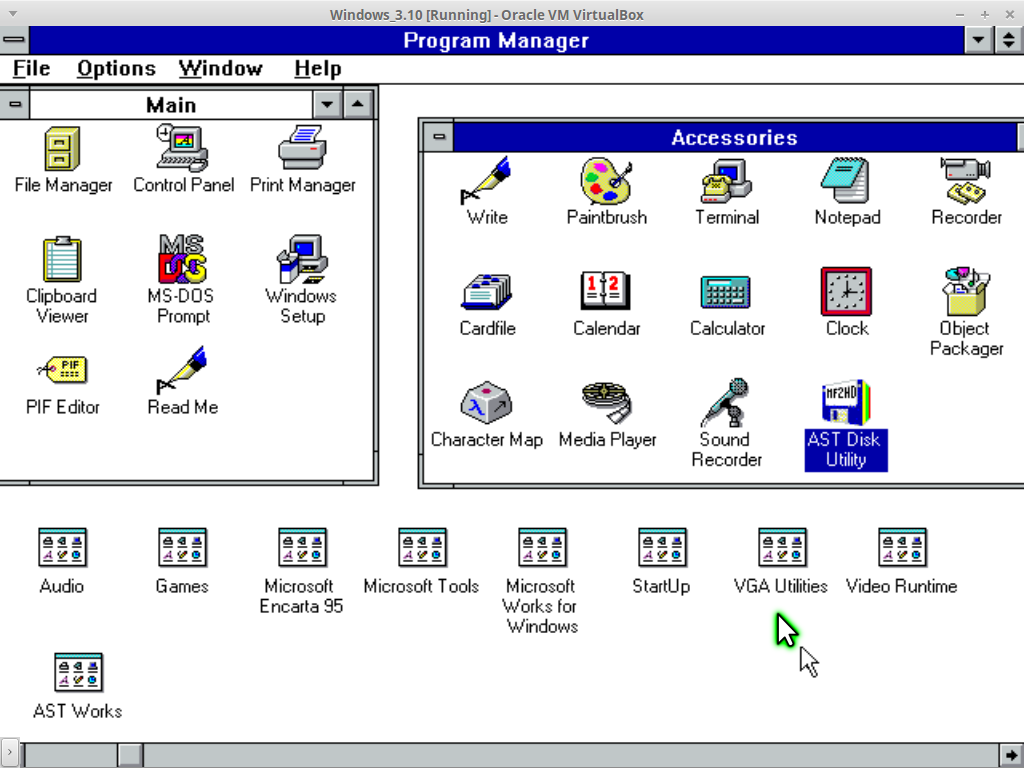Open the Accessories window control menu box
Image resolution: width=1024 pixels, height=768 pixels.
tap(437, 137)
